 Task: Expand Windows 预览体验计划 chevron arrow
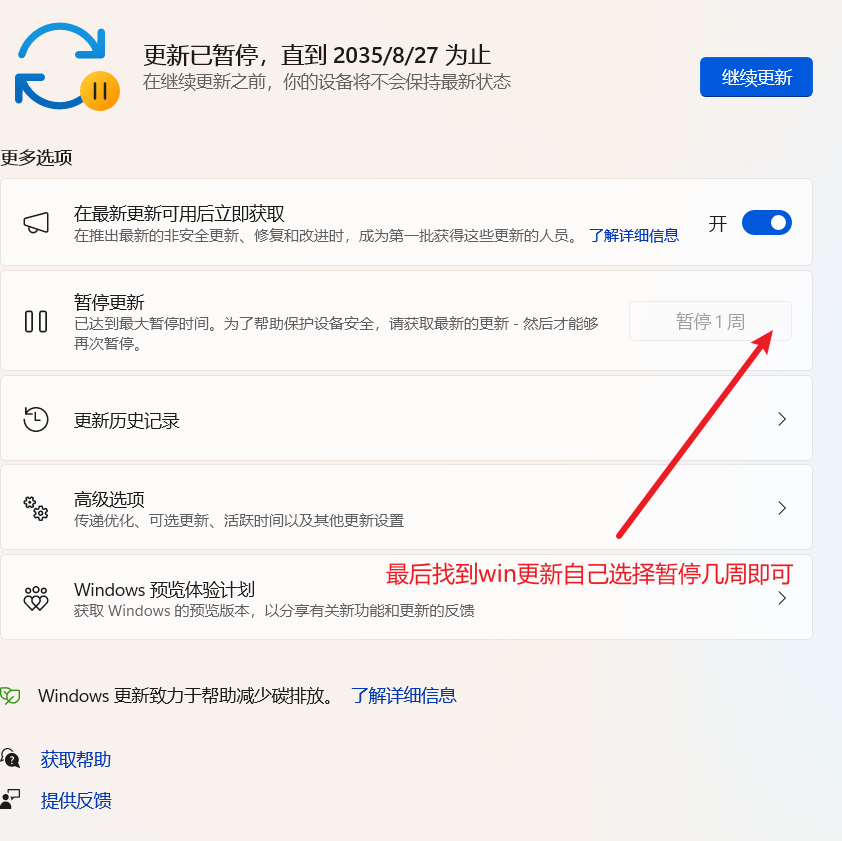point(782,599)
